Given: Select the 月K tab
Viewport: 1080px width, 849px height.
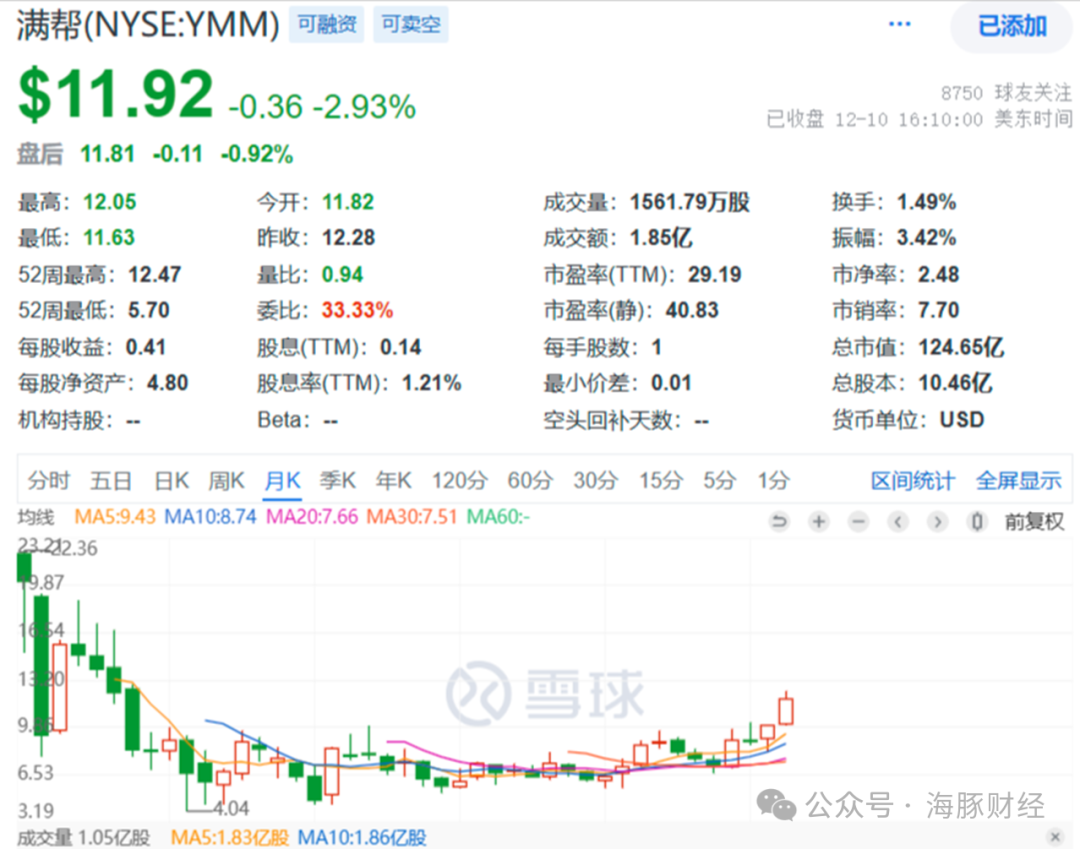Looking at the screenshot, I should [282, 480].
